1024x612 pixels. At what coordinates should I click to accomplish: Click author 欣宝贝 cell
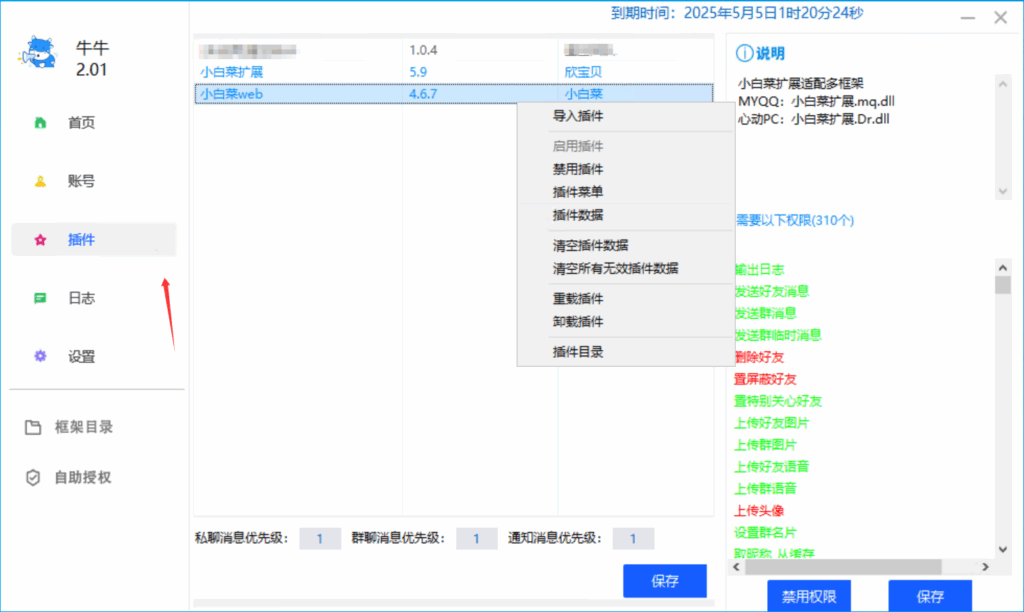pyautogui.click(x=583, y=72)
